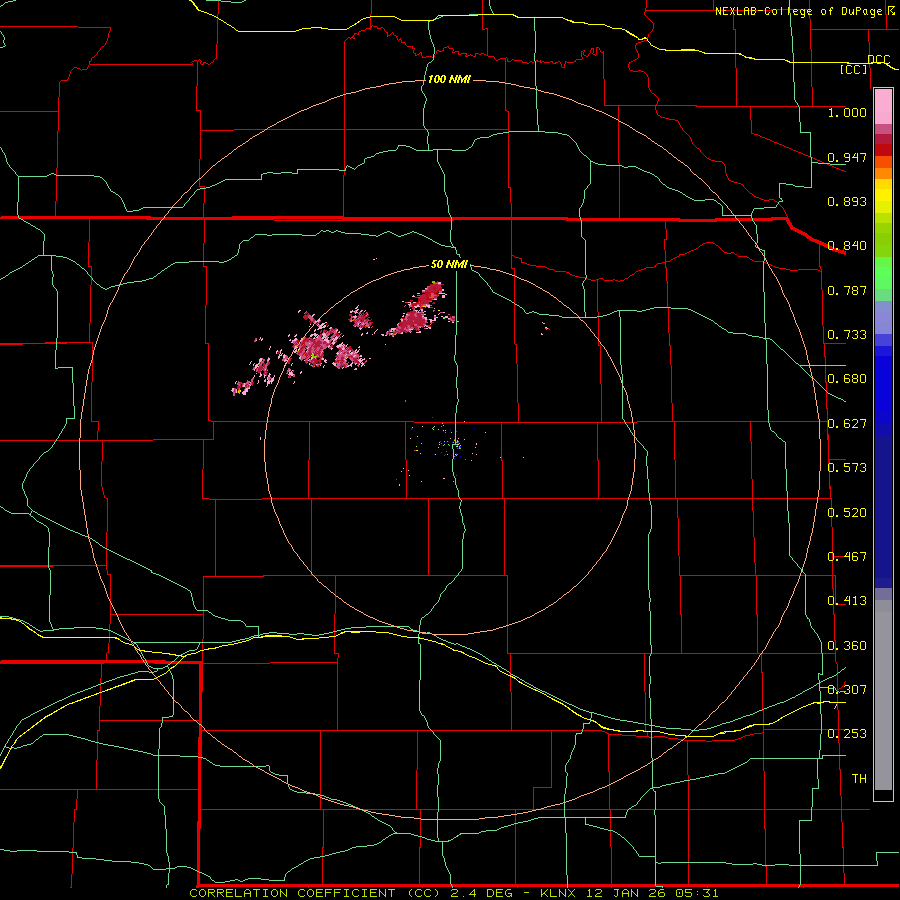Select the 0.787 scale value
The image size is (900, 900).
point(847,290)
